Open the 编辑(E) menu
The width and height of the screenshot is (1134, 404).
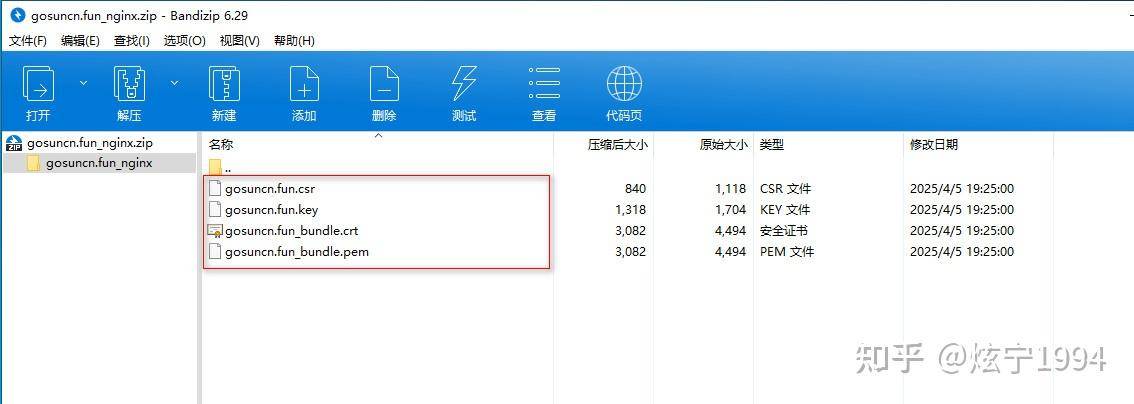(x=80, y=41)
